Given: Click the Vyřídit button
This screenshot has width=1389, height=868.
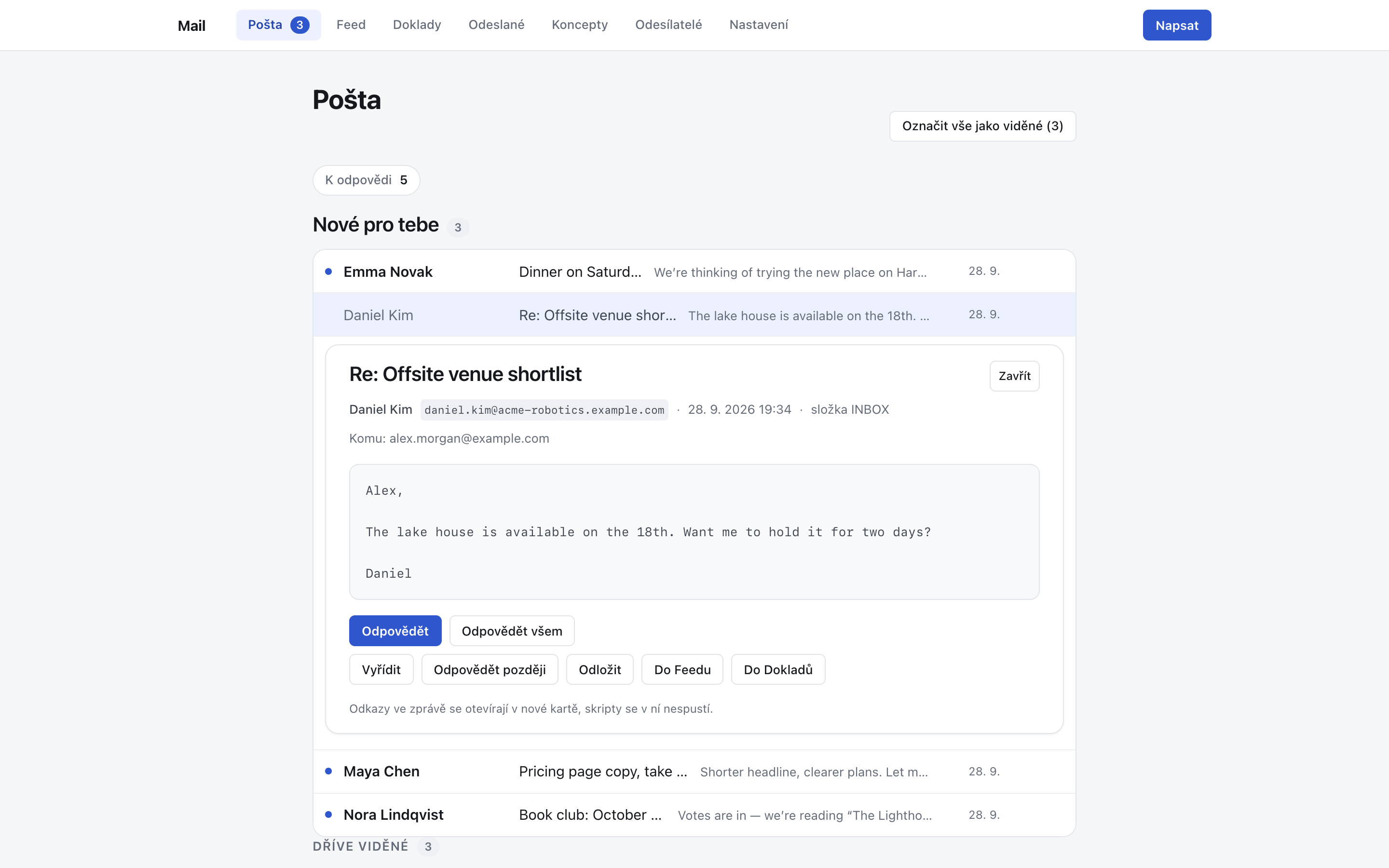Looking at the screenshot, I should coord(381,669).
